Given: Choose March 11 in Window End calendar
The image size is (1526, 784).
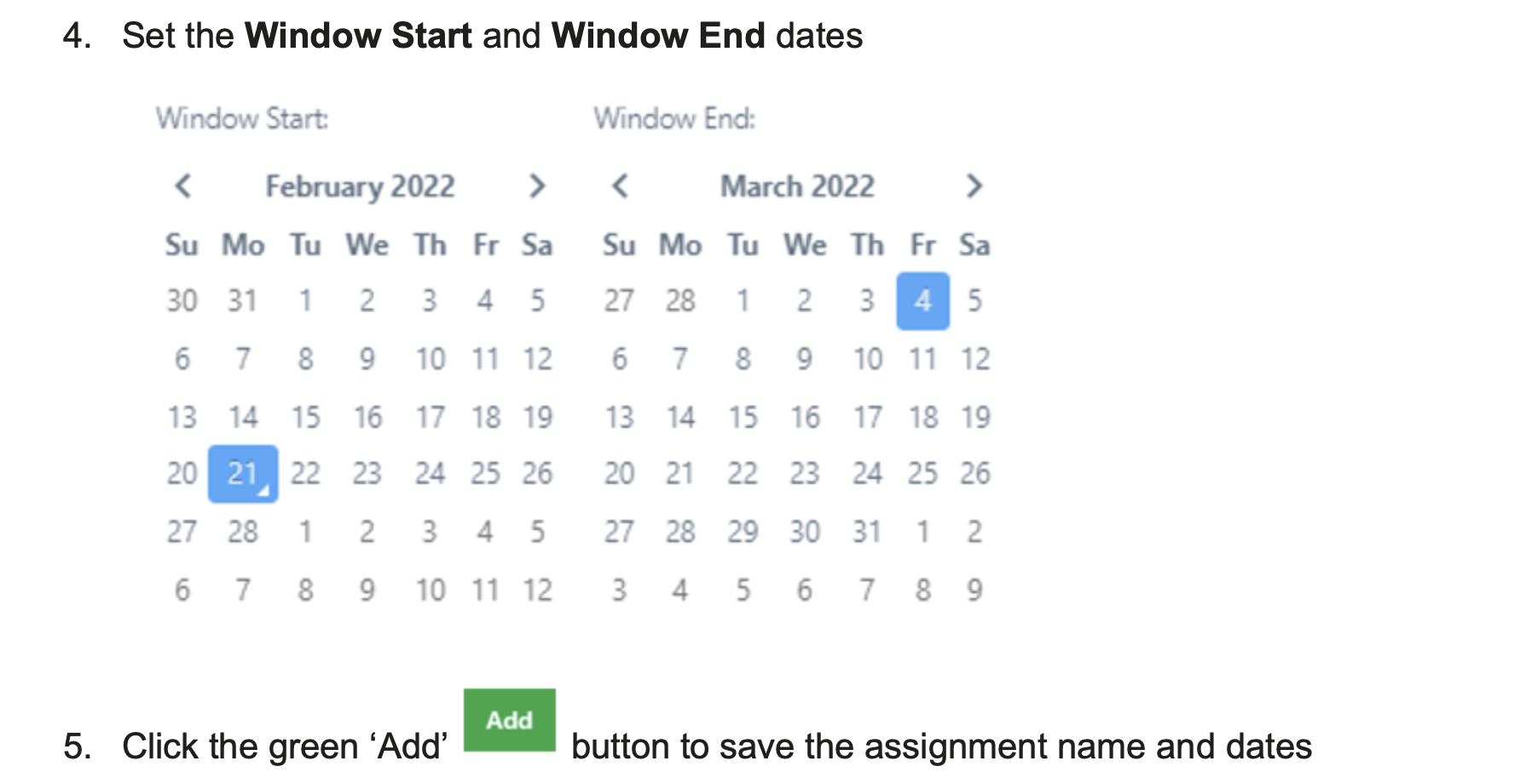Looking at the screenshot, I should pos(922,359).
